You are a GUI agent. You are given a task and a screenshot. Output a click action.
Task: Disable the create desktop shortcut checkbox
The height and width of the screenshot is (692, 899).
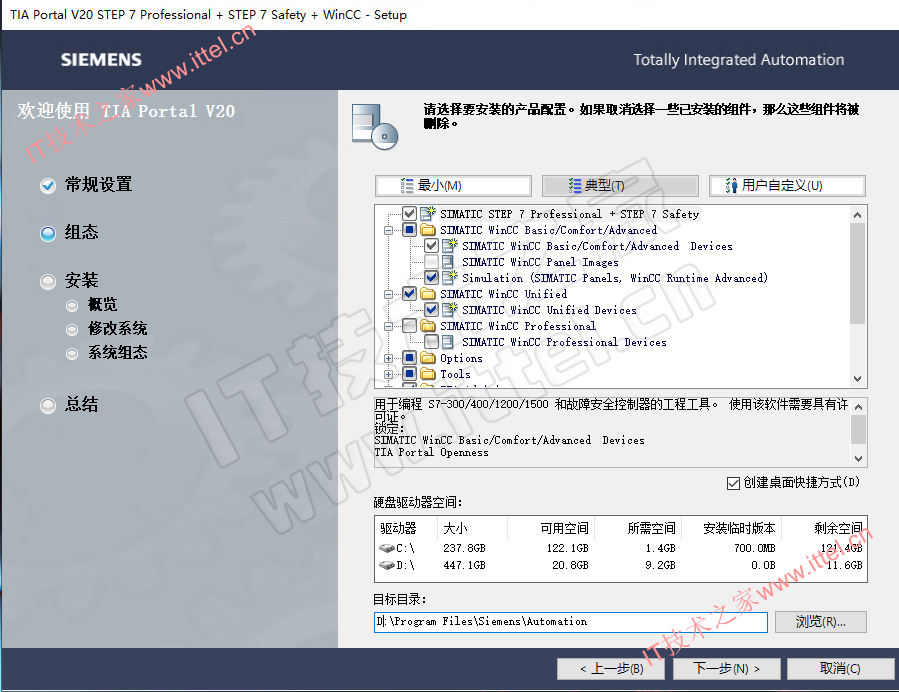click(733, 483)
